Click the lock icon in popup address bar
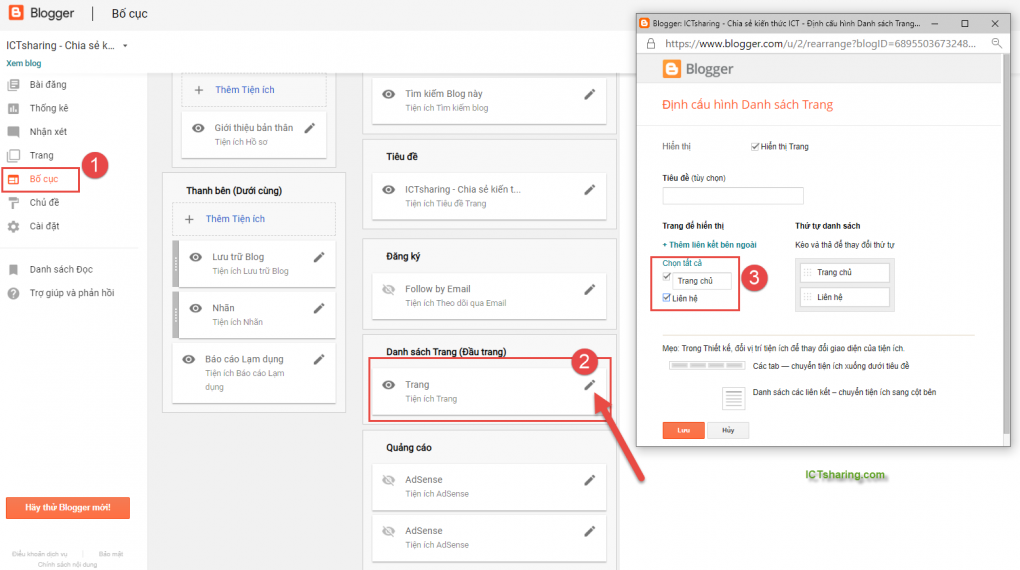The height and width of the screenshot is (570, 1020). (651, 44)
